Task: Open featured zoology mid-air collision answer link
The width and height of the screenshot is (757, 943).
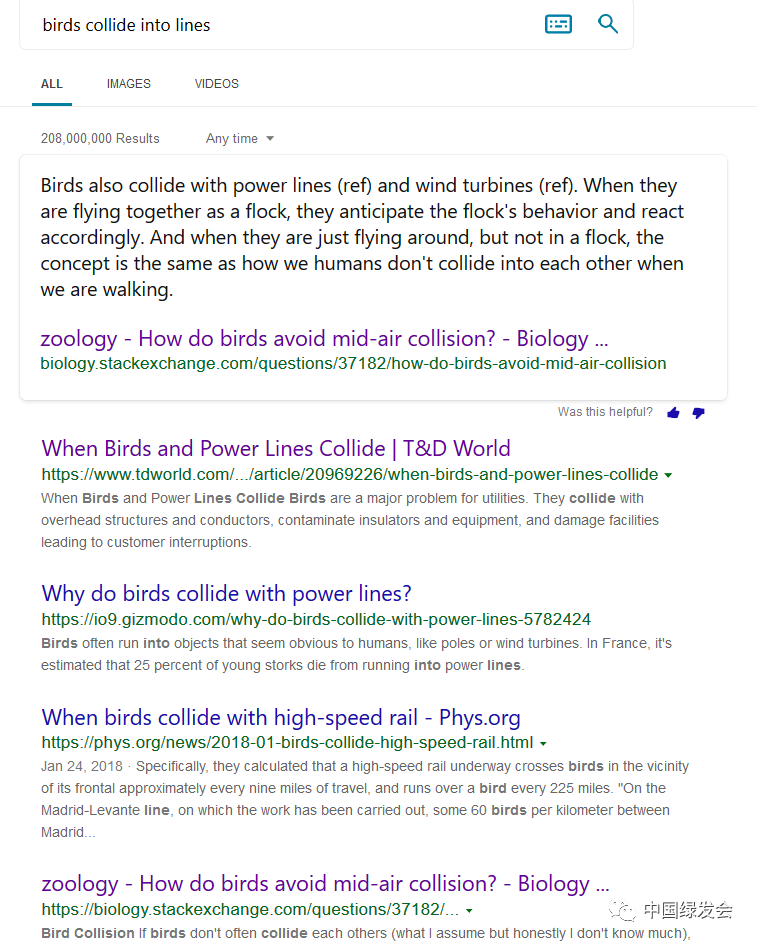Action: point(324,338)
